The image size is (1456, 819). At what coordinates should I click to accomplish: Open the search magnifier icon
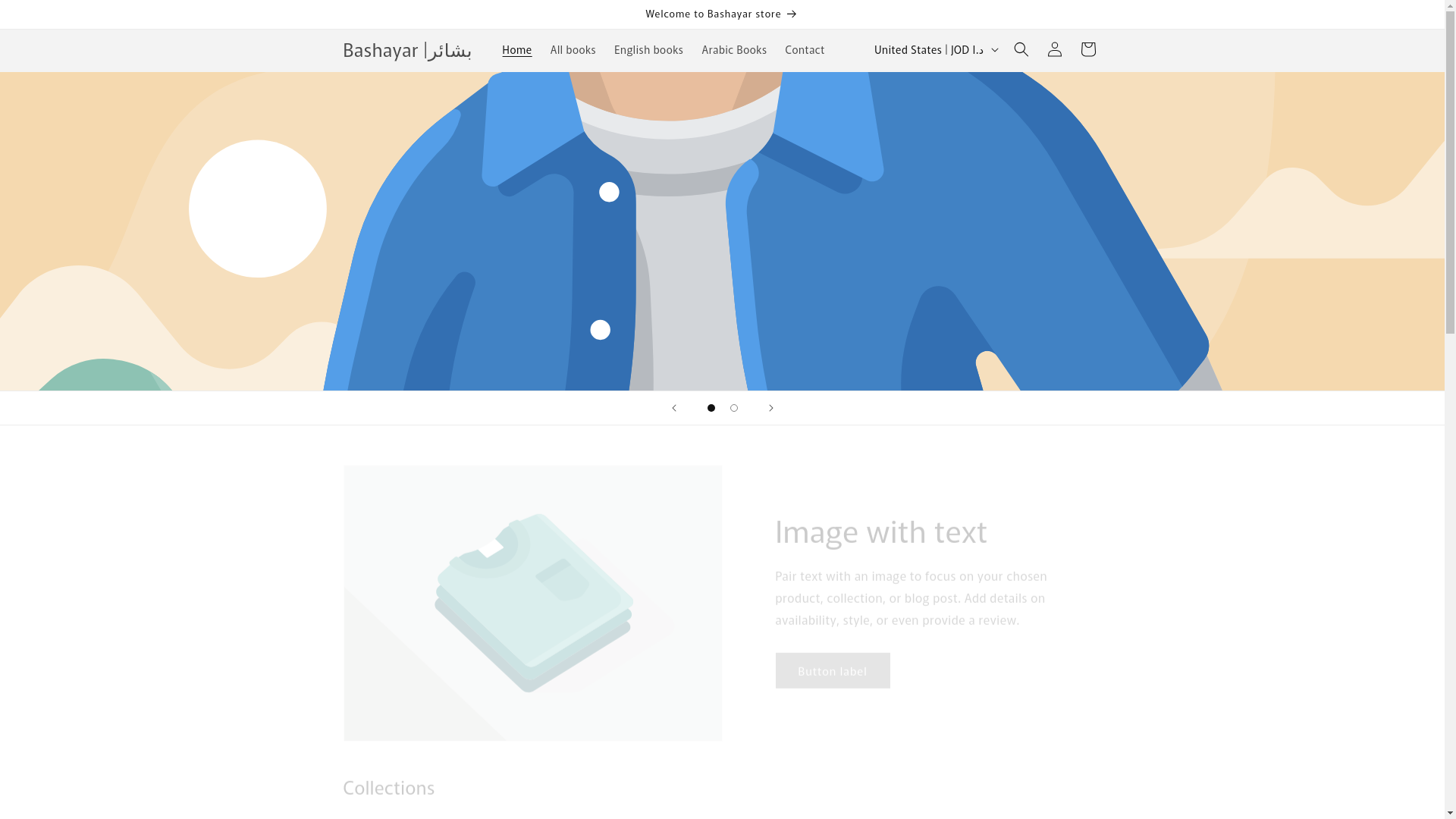click(x=1021, y=50)
